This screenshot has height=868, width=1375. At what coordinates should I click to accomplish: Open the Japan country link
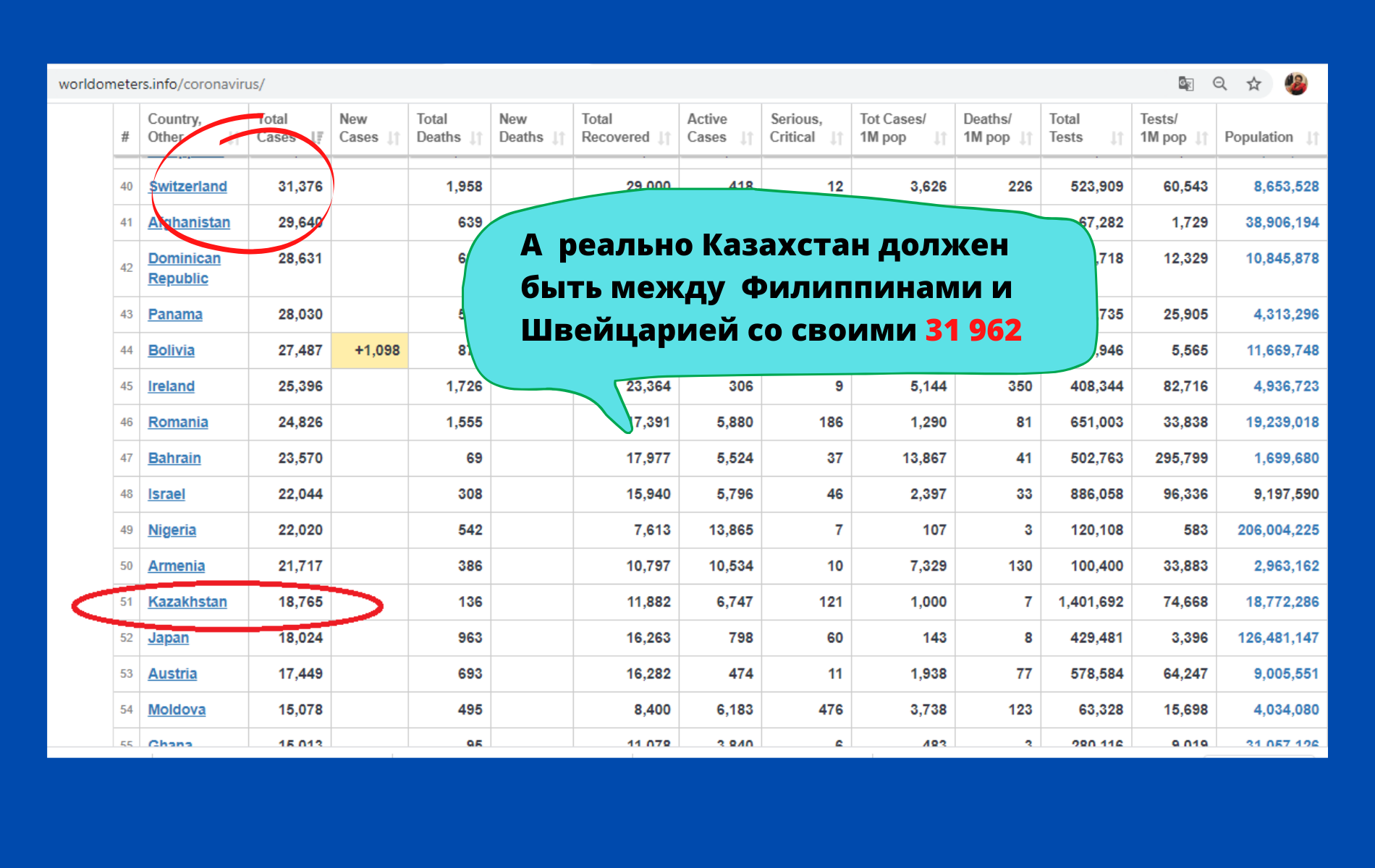coord(168,638)
